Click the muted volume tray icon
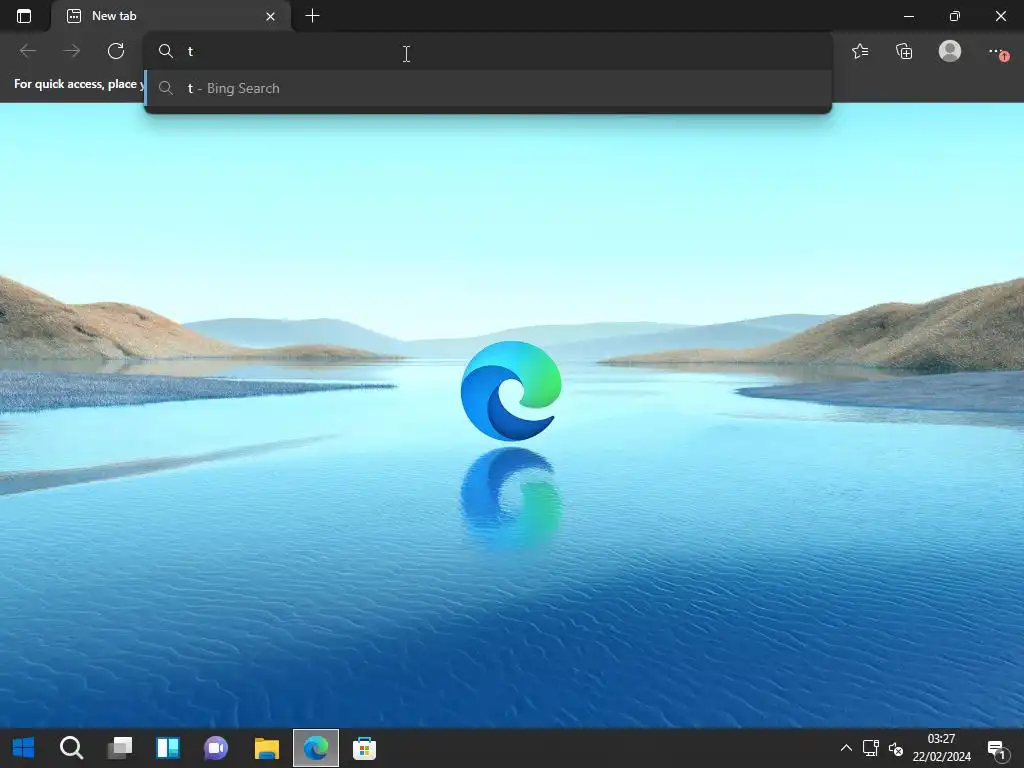Viewport: 1024px width, 768px height. point(896,749)
